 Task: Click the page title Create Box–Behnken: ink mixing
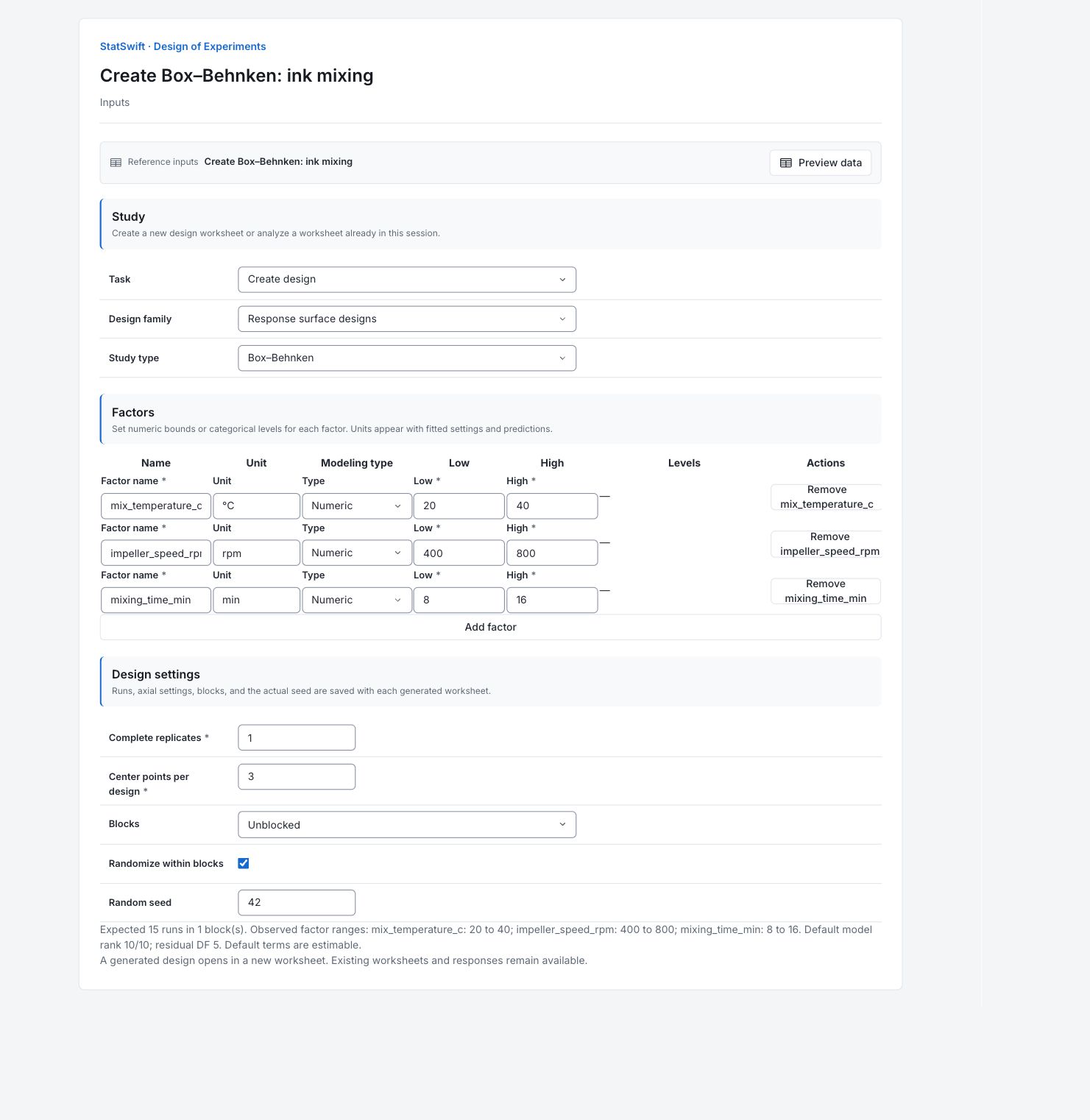click(x=237, y=76)
